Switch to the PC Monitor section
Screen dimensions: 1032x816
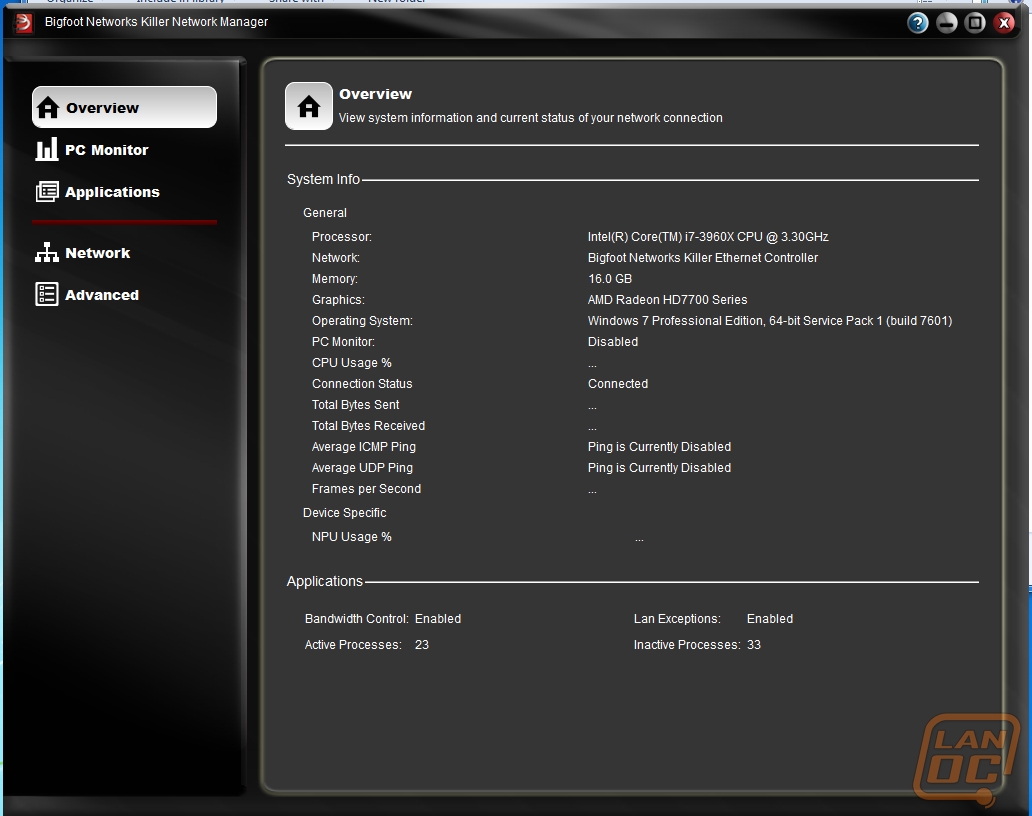point(107,150)
